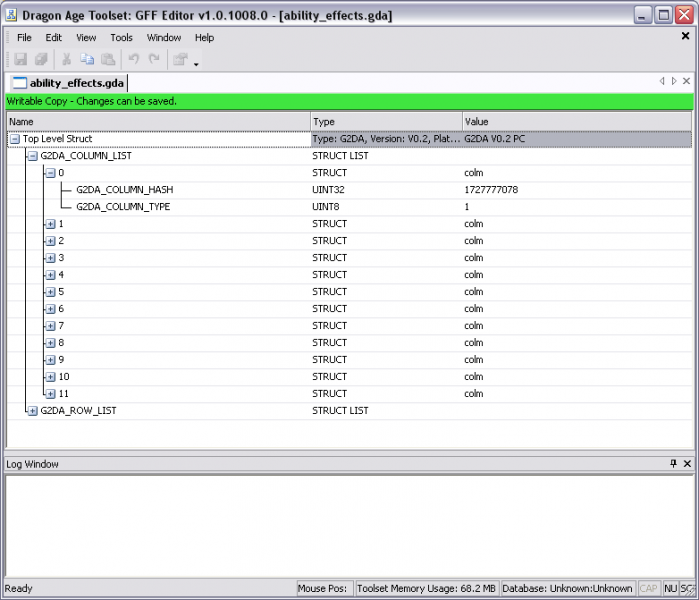Click the Value column header

[x=576, y=122]
